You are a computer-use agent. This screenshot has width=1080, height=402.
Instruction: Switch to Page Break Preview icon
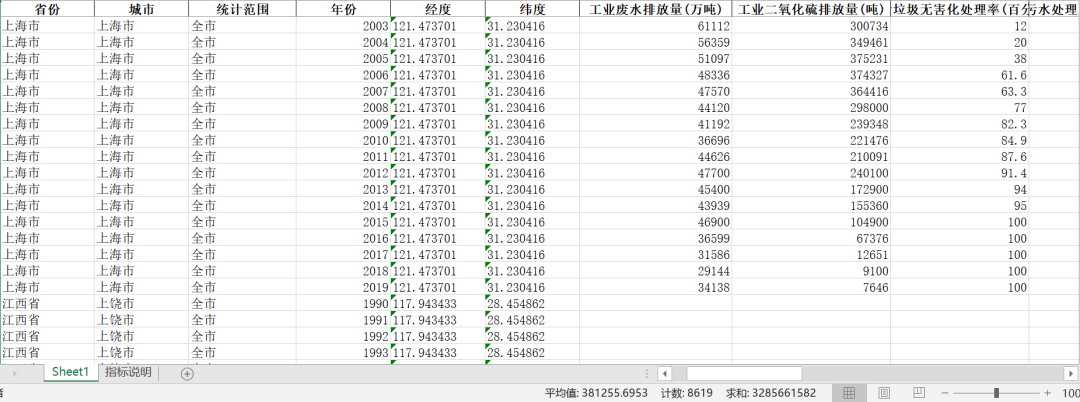[918, 393]
